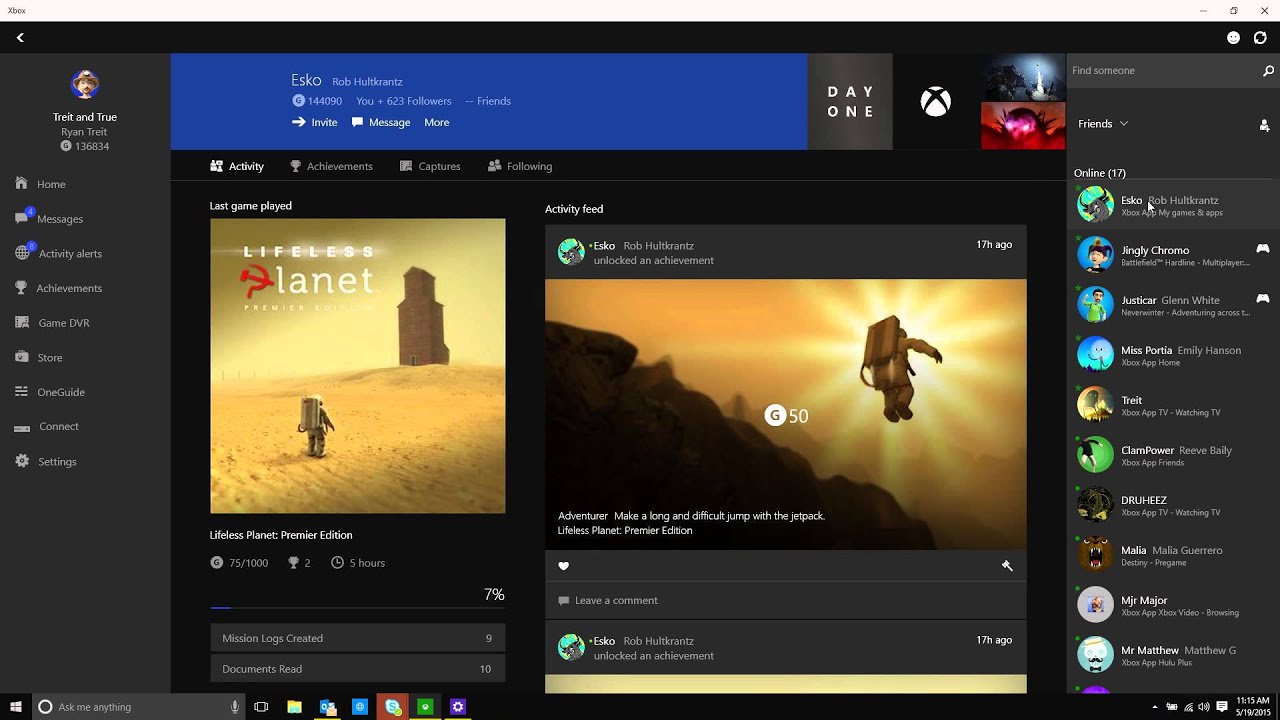Click controller icon beside Justicar
Viewport: 1280px width, 720px height.
[x=1263, y=298]
